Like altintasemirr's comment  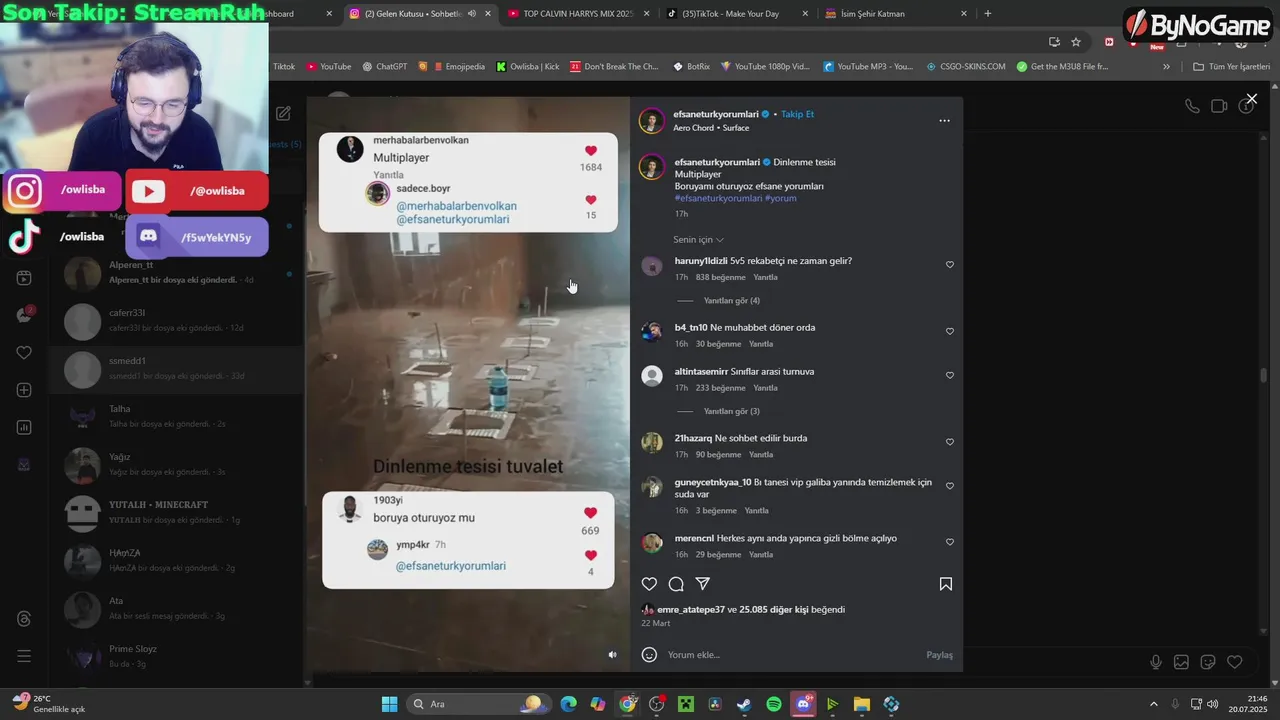(x=950, y=376)
